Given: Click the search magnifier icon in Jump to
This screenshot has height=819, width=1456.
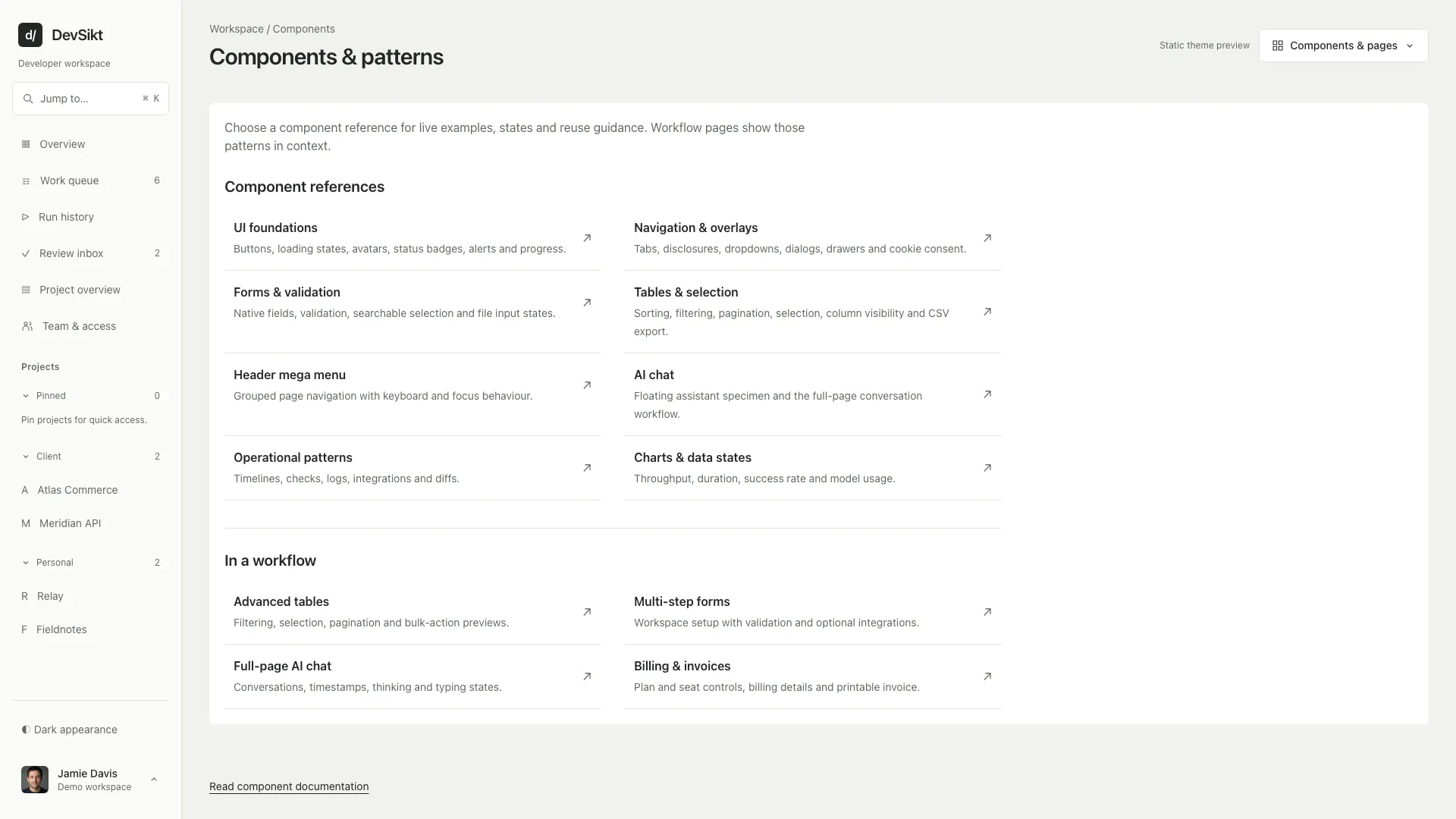Looking at the screenshot, I should coord(28,99).
